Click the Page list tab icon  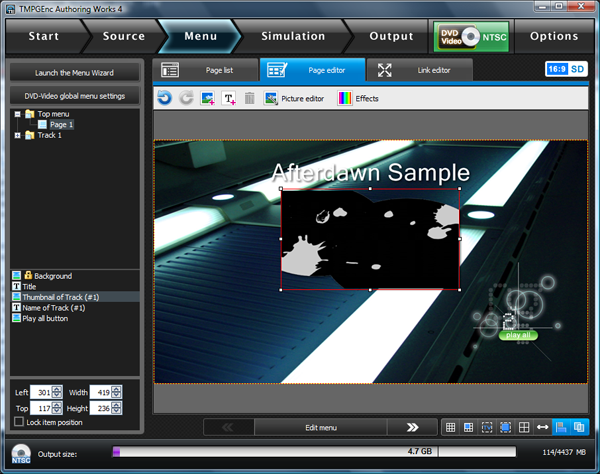point(170,70)
